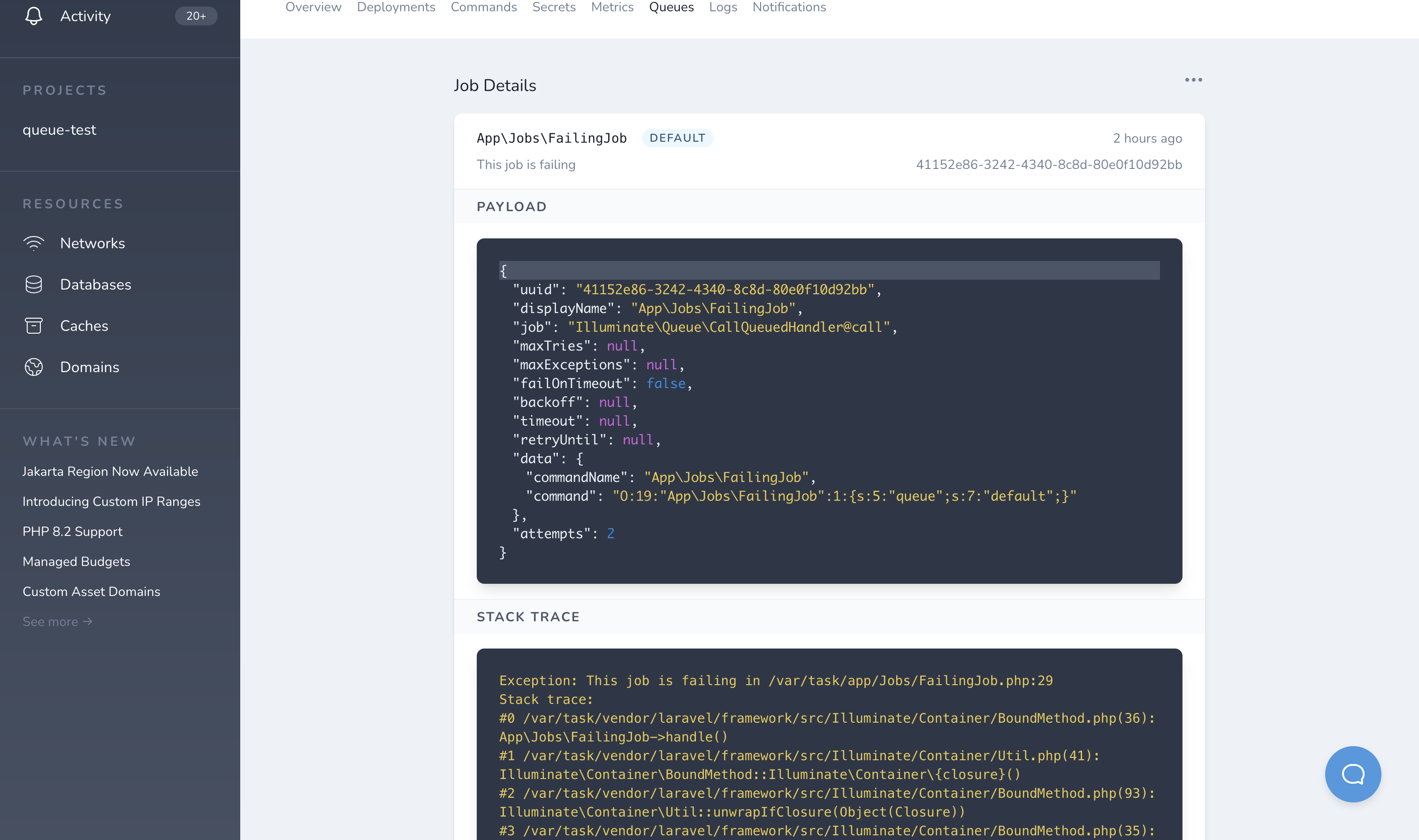
Task: Open the queue-test project
Action: point(60,130)
